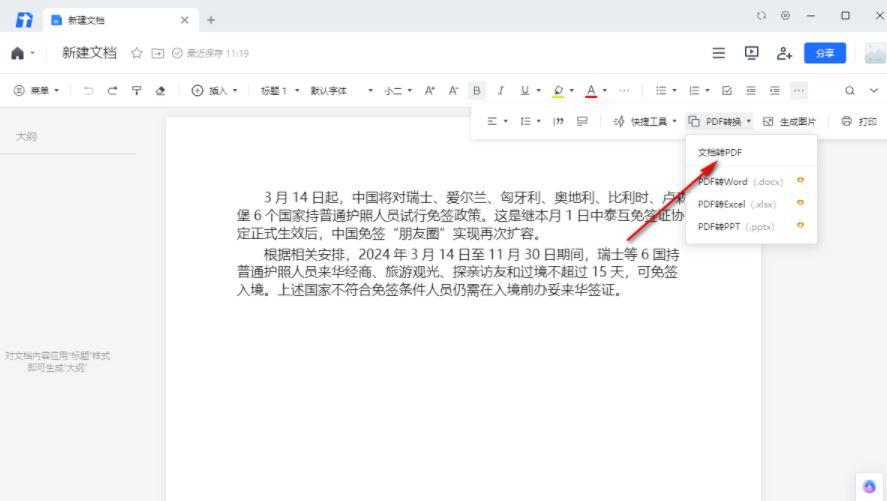Click the clear formatting eraser icon

(x=161, y=90)
